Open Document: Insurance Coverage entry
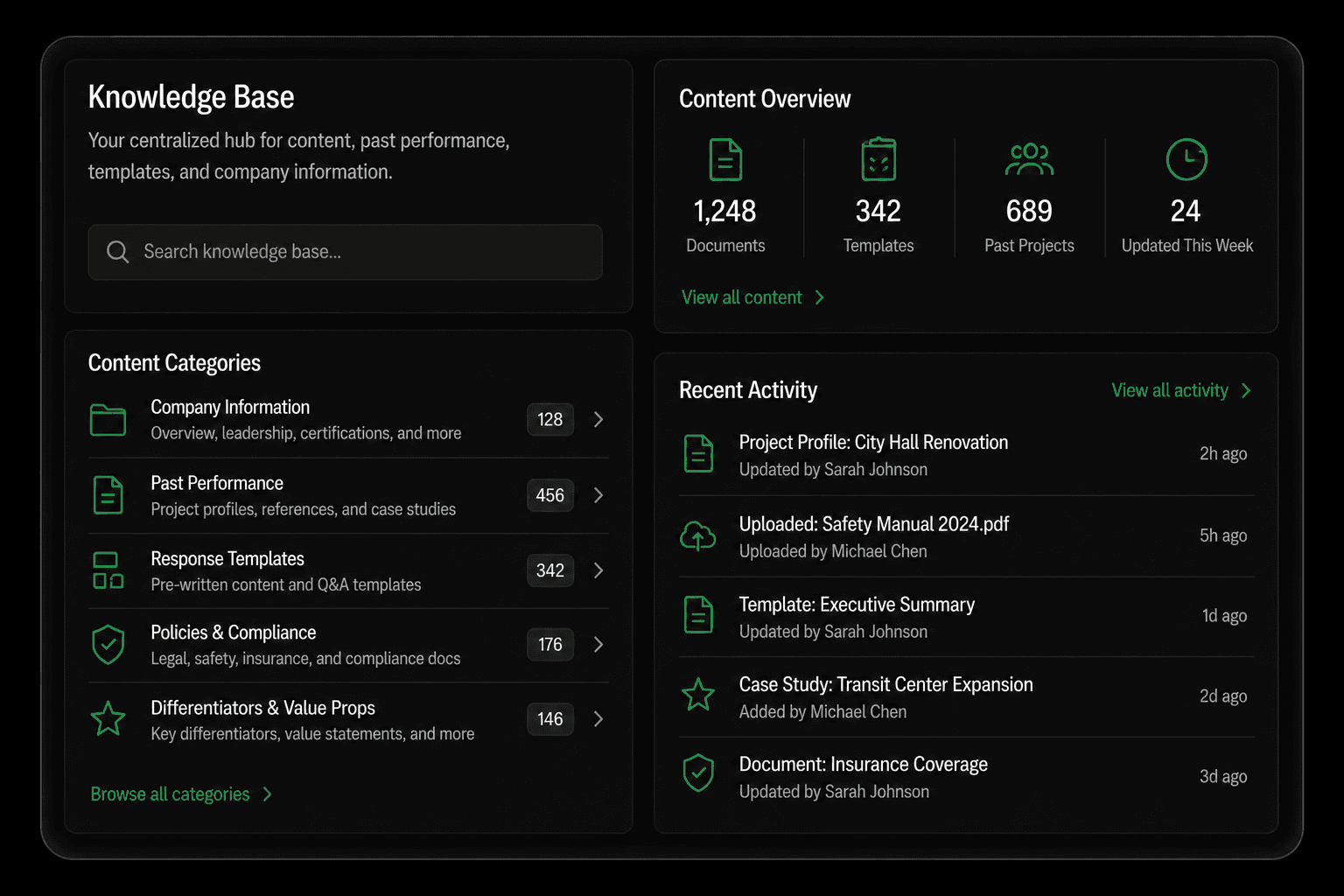This screenshot has width=1344, height=896. click(x=966, y=776)
